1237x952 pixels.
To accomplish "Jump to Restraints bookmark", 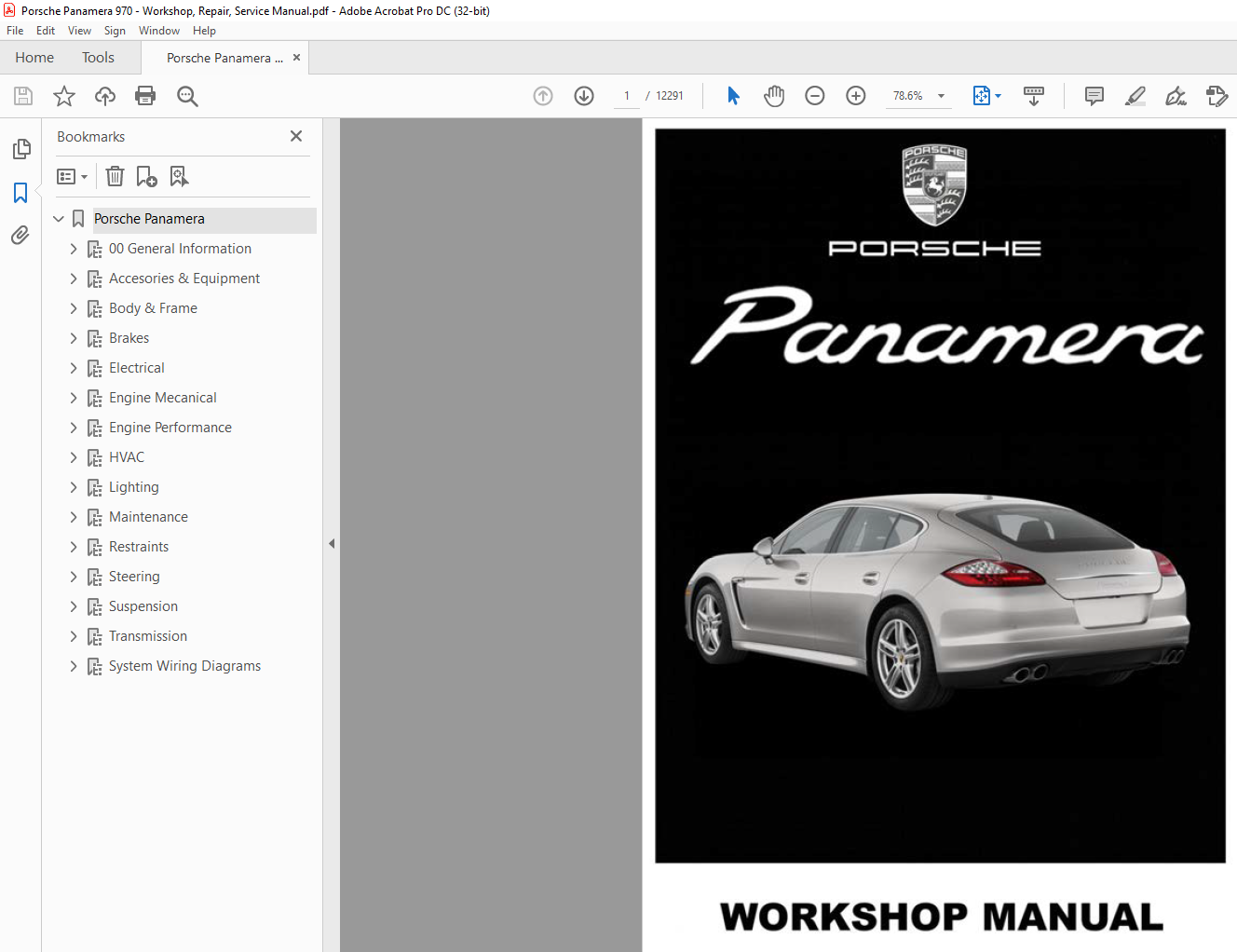I will (139, 547).
